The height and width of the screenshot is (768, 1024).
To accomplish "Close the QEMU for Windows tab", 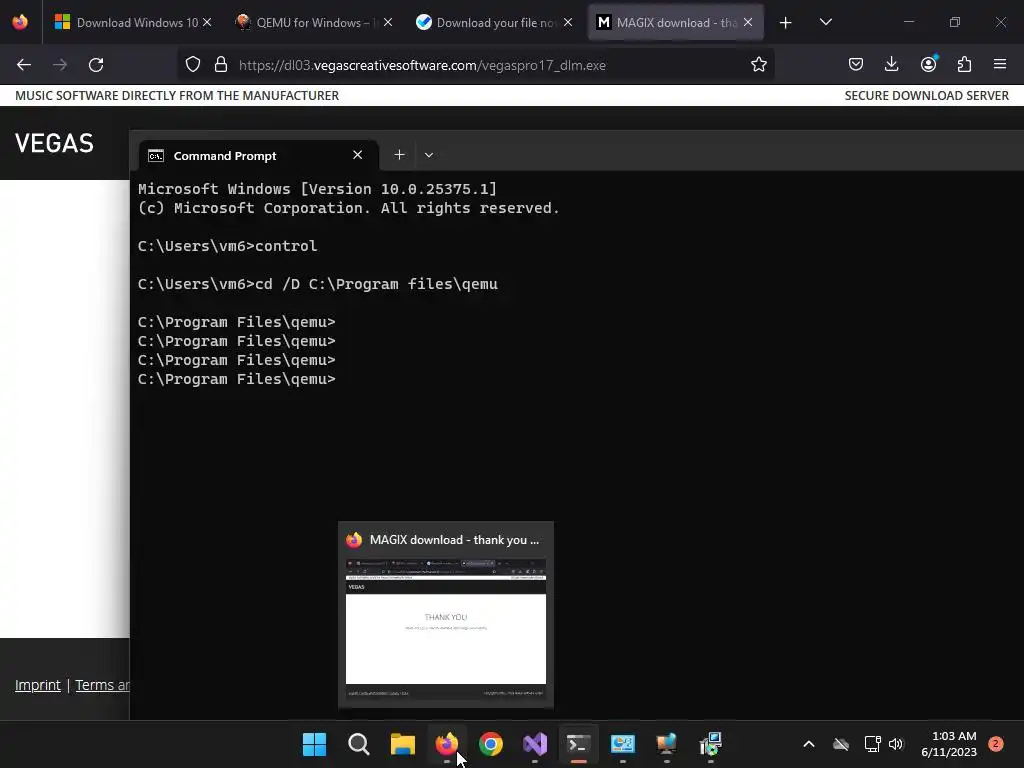I will coord(388,23).
